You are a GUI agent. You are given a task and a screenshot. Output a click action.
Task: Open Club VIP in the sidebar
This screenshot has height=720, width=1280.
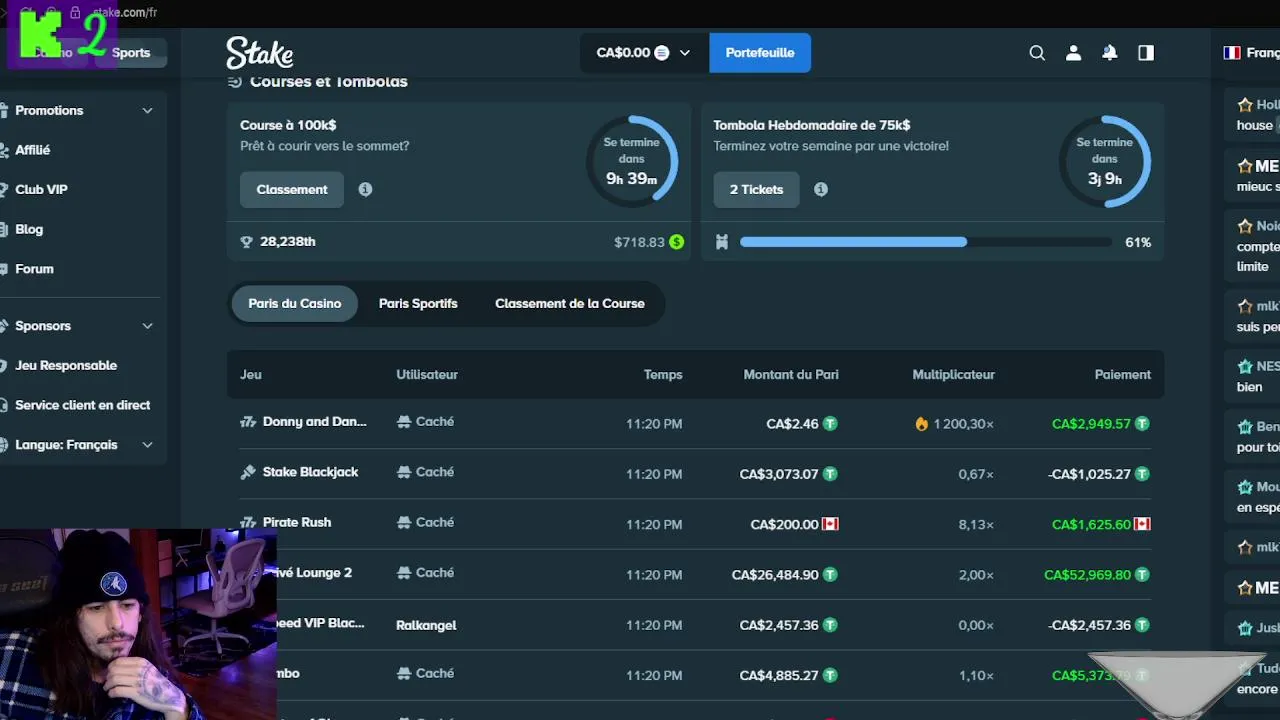click(41, 189)
